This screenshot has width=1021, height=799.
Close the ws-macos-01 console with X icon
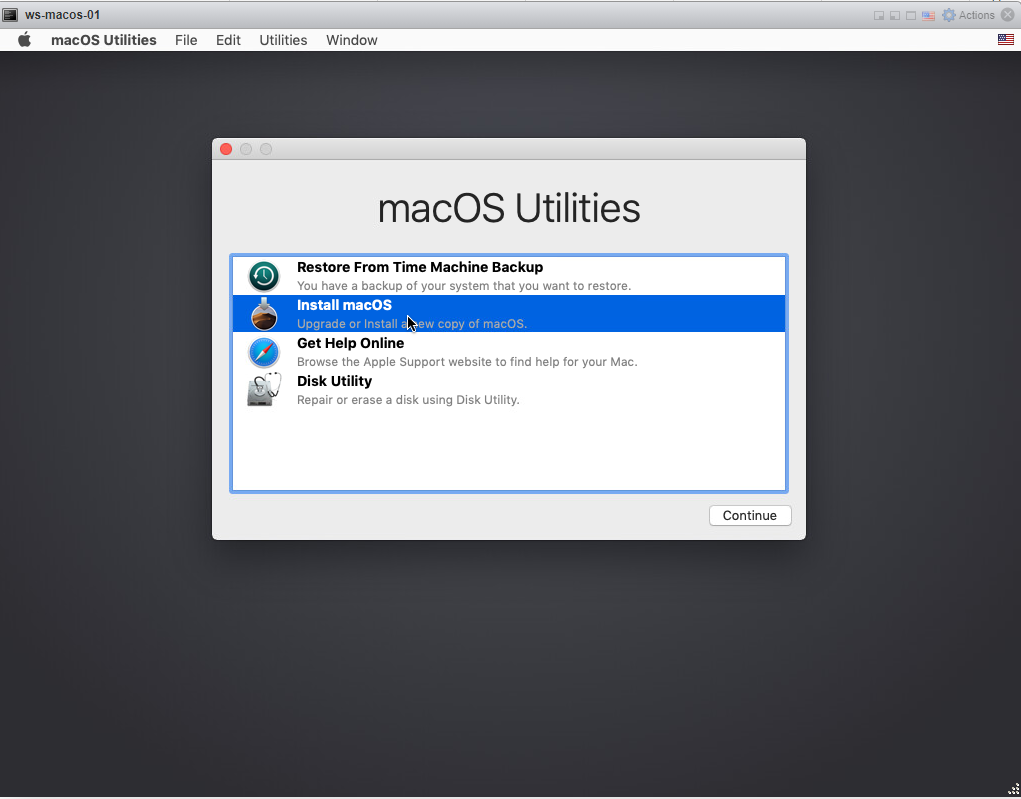pyautogui.click(x=1007, y=15)
